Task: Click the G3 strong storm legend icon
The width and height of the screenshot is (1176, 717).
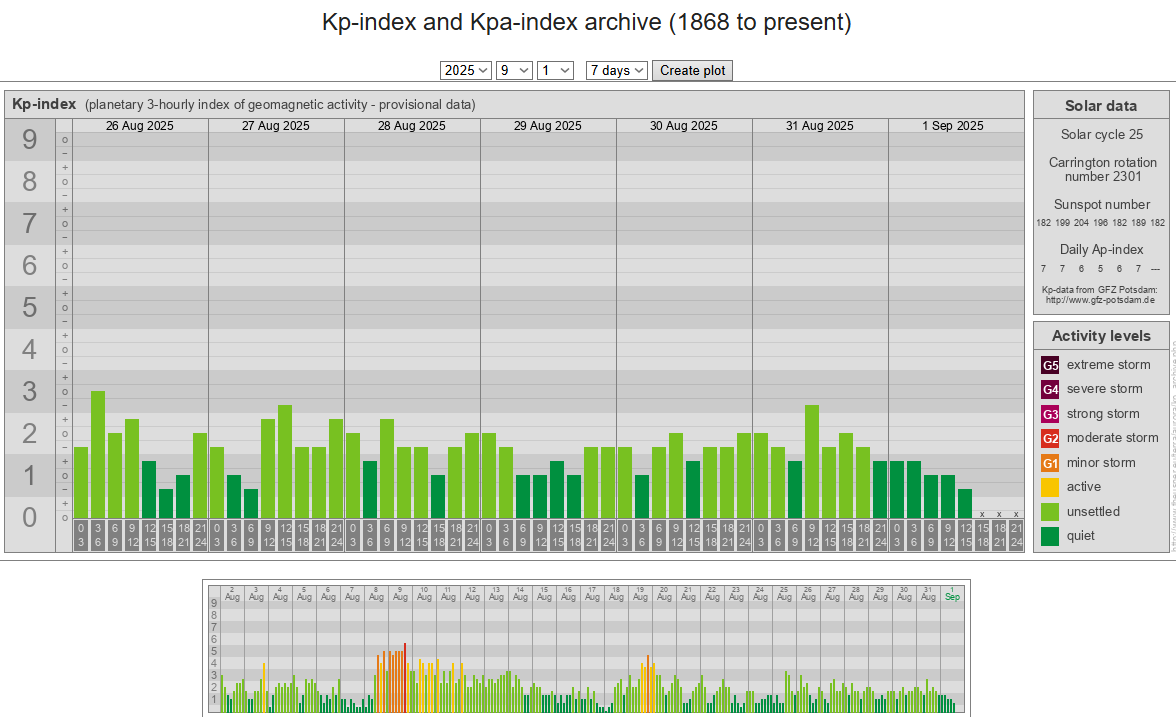Action: [x=1050, y=414]
